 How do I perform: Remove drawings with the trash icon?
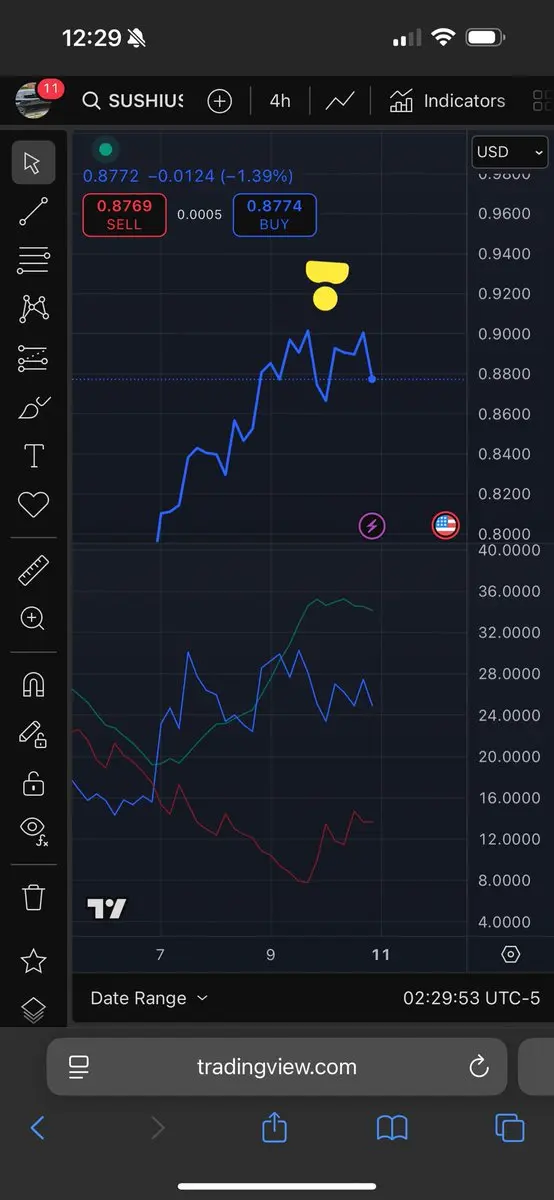tap(33, 897)
